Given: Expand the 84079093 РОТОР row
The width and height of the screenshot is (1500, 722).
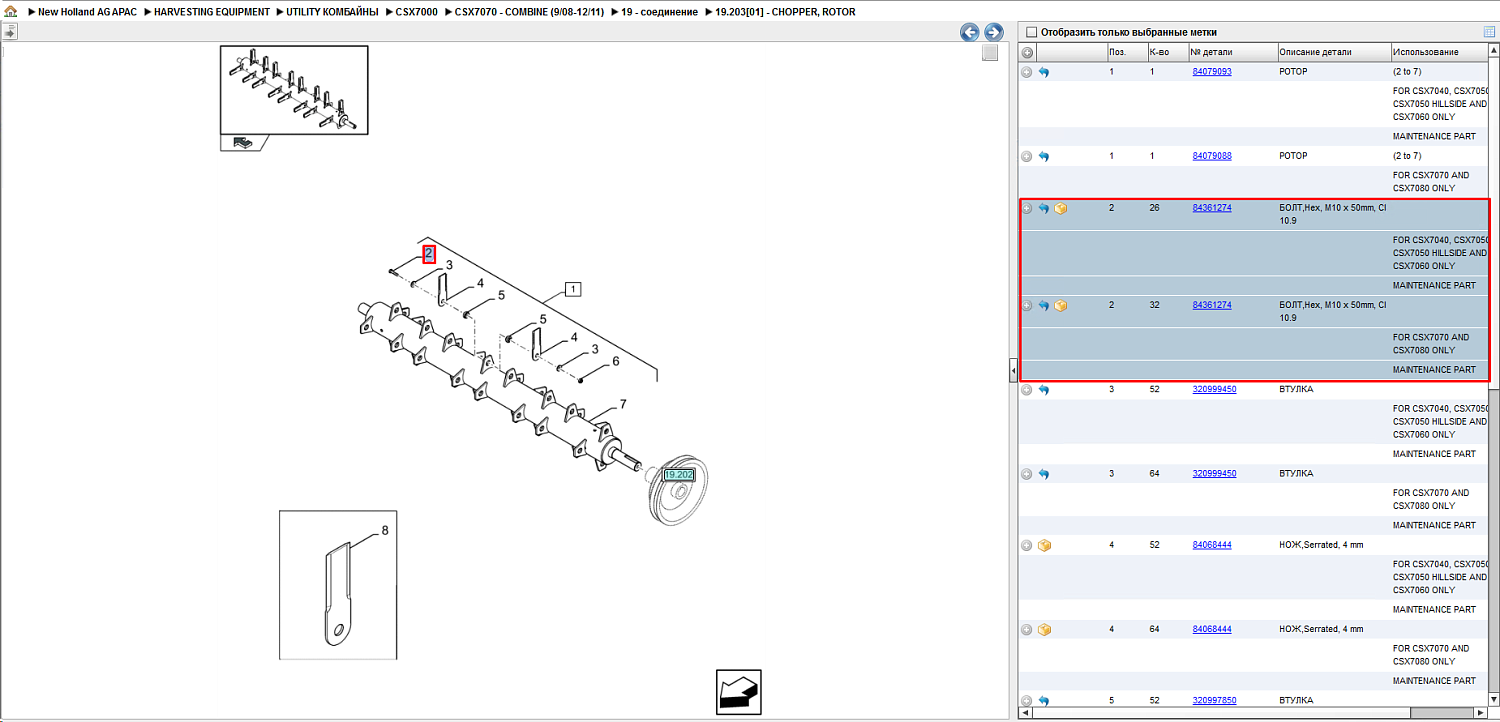Looking at the screenshot, I should pos(1026,72).
